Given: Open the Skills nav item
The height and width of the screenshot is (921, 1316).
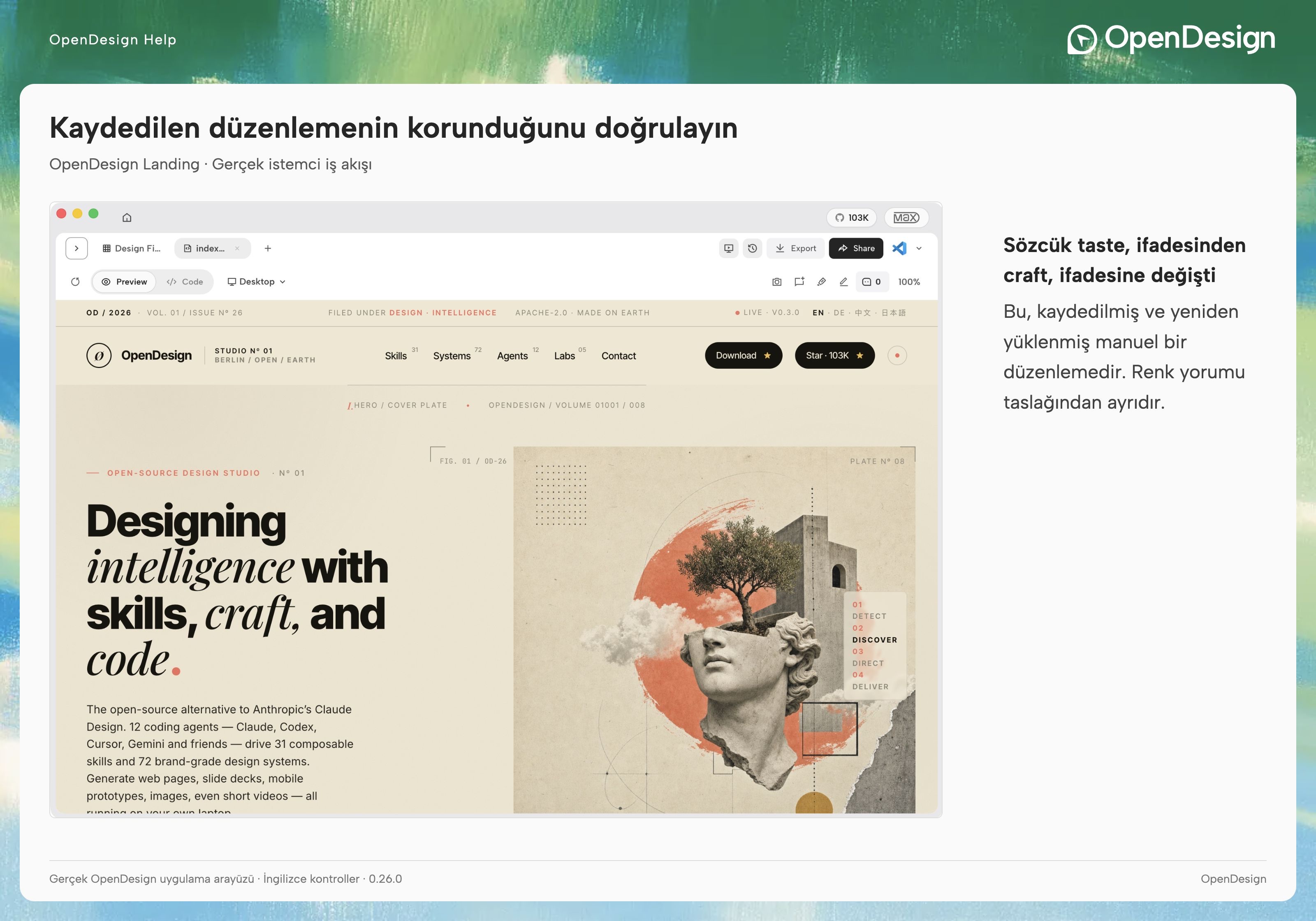Looking at the screenshot, I should point(396,356).
